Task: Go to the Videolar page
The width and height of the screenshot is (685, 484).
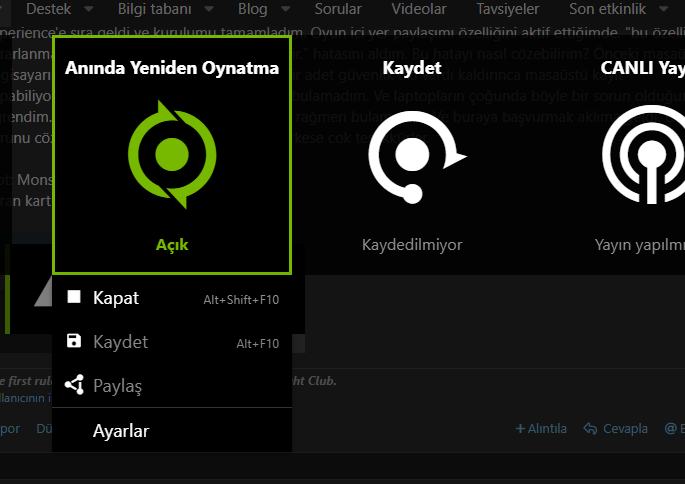Action: [419, 9]
